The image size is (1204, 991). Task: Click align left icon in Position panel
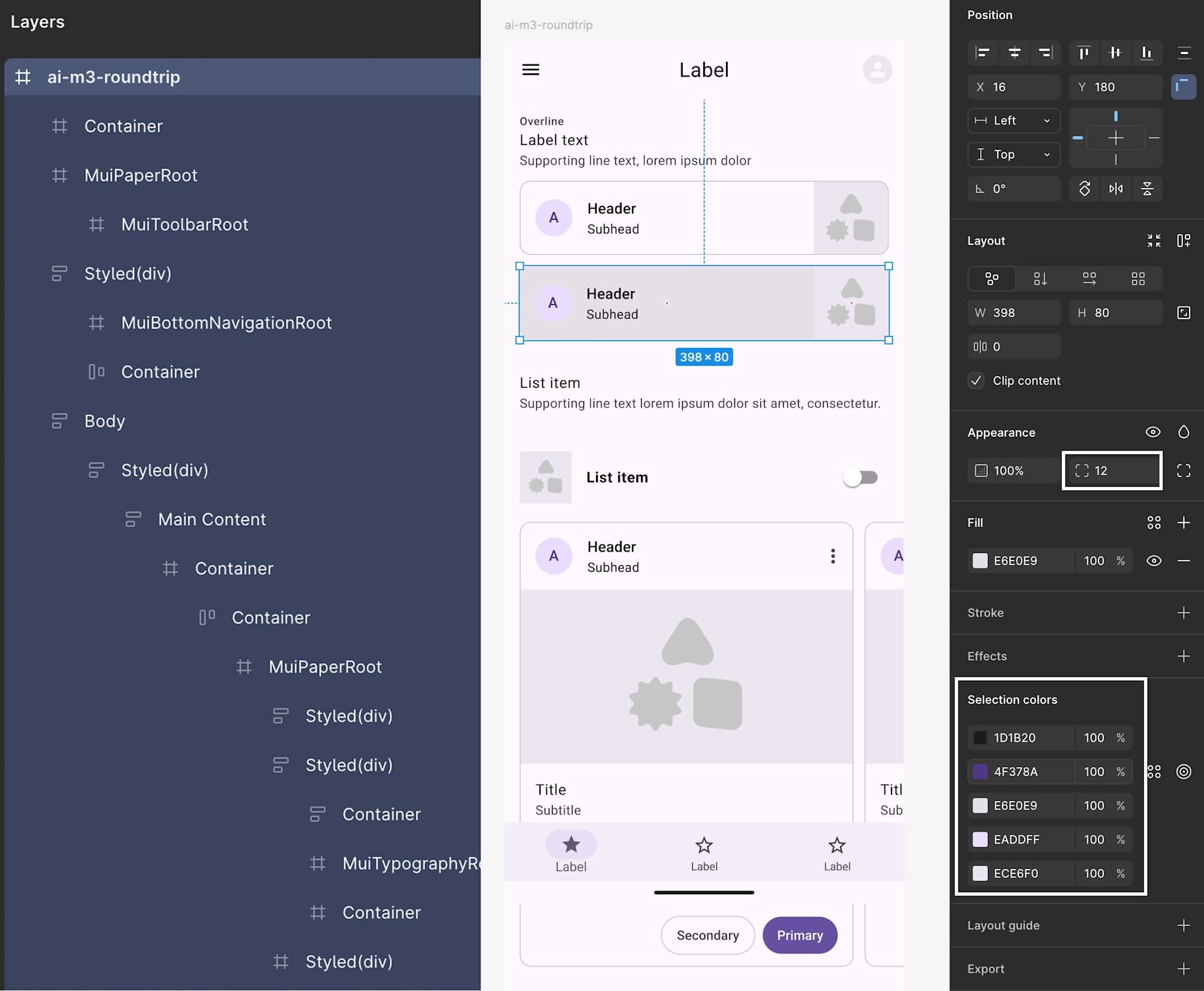[982, 53]
